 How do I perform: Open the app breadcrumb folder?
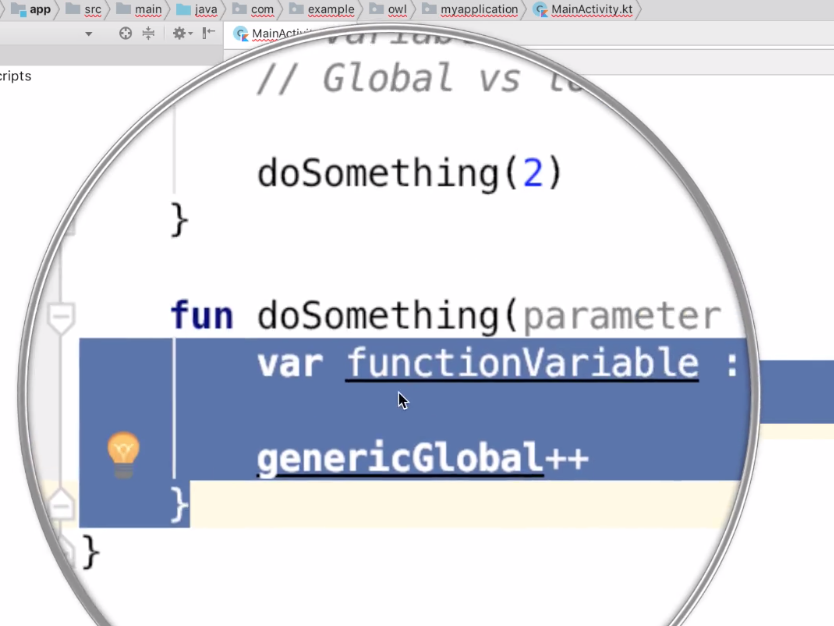32,9
